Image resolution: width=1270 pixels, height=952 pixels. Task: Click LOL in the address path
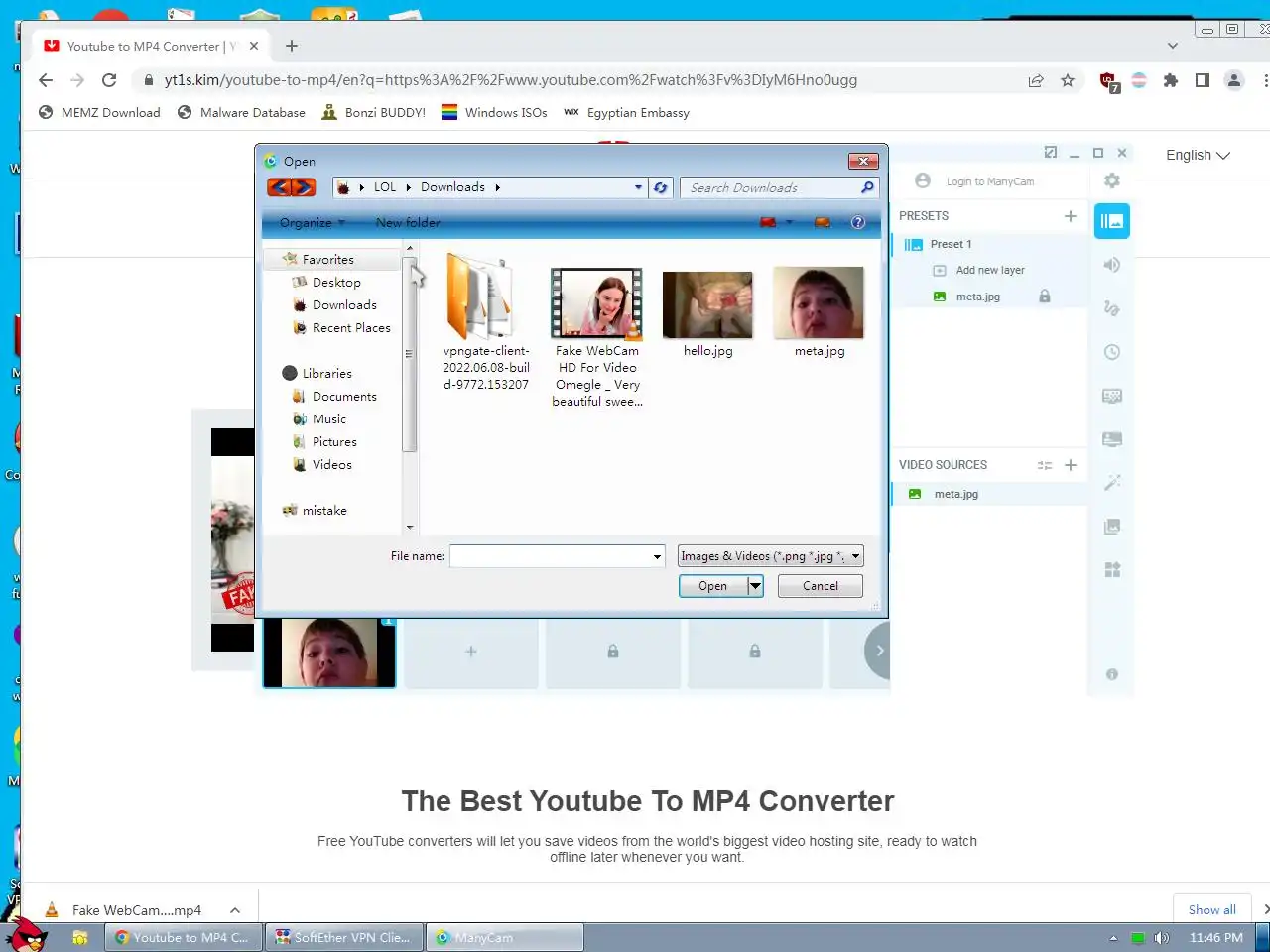385,187
